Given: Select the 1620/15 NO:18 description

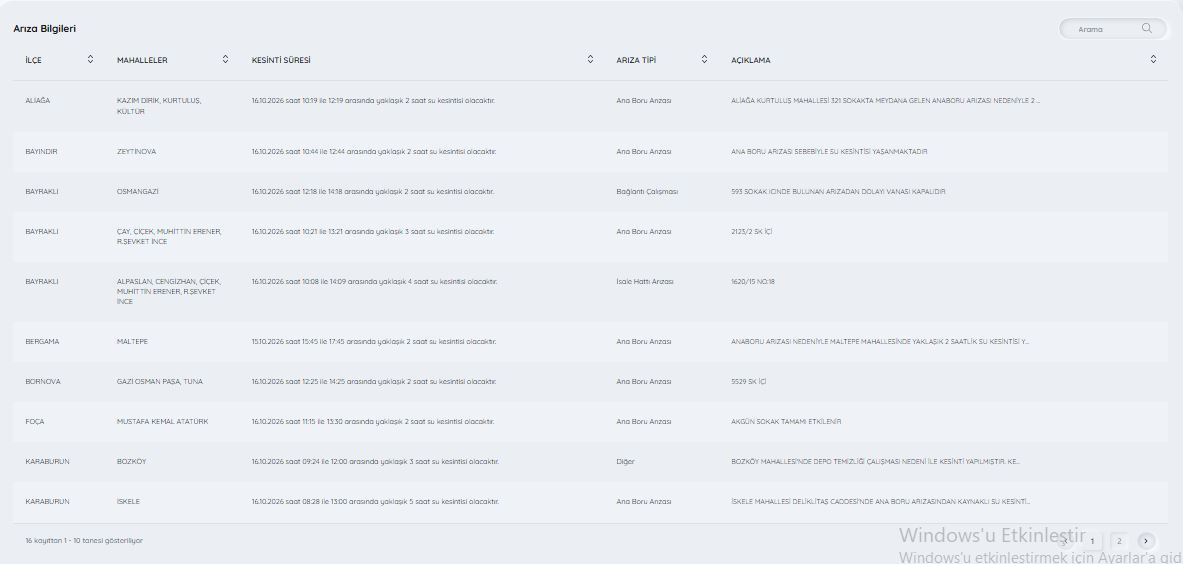Looking at the screenshot, I should [753, 281].
